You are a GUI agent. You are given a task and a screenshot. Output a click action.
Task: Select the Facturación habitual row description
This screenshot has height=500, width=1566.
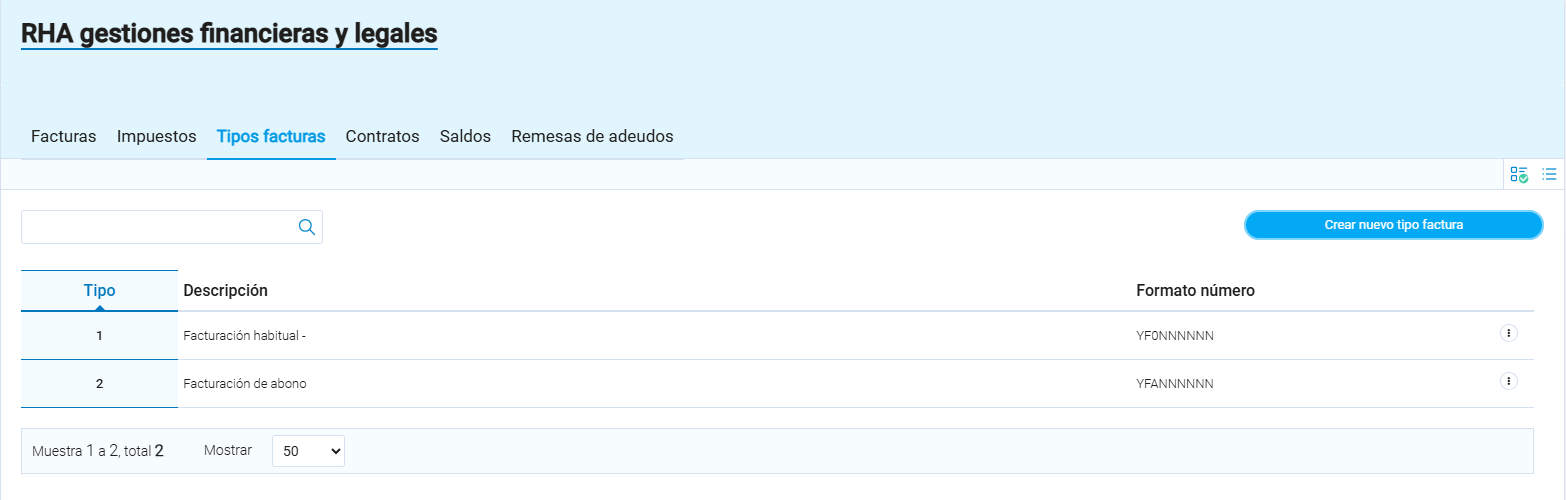click(244, 336)
